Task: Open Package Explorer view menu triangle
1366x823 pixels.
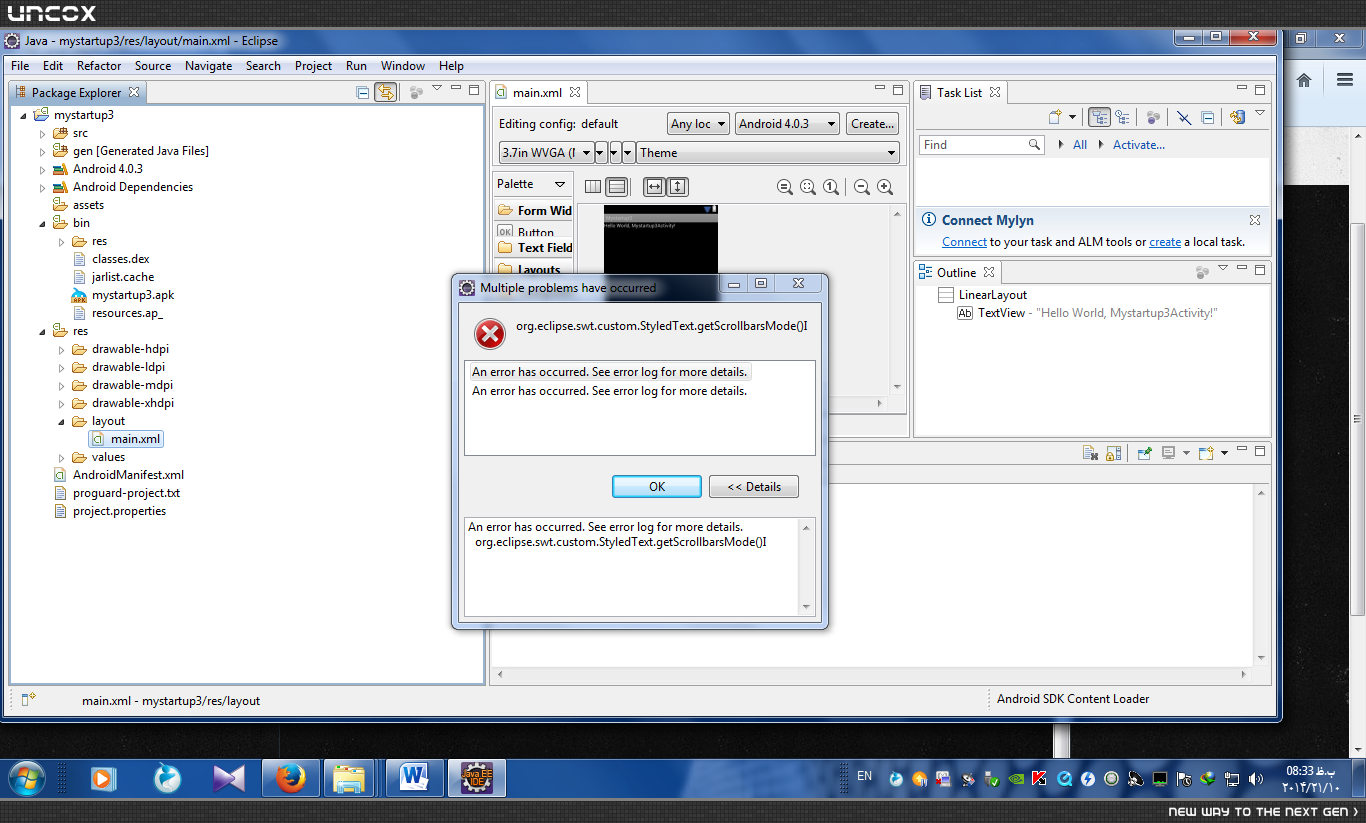Action: pos(437,89)
